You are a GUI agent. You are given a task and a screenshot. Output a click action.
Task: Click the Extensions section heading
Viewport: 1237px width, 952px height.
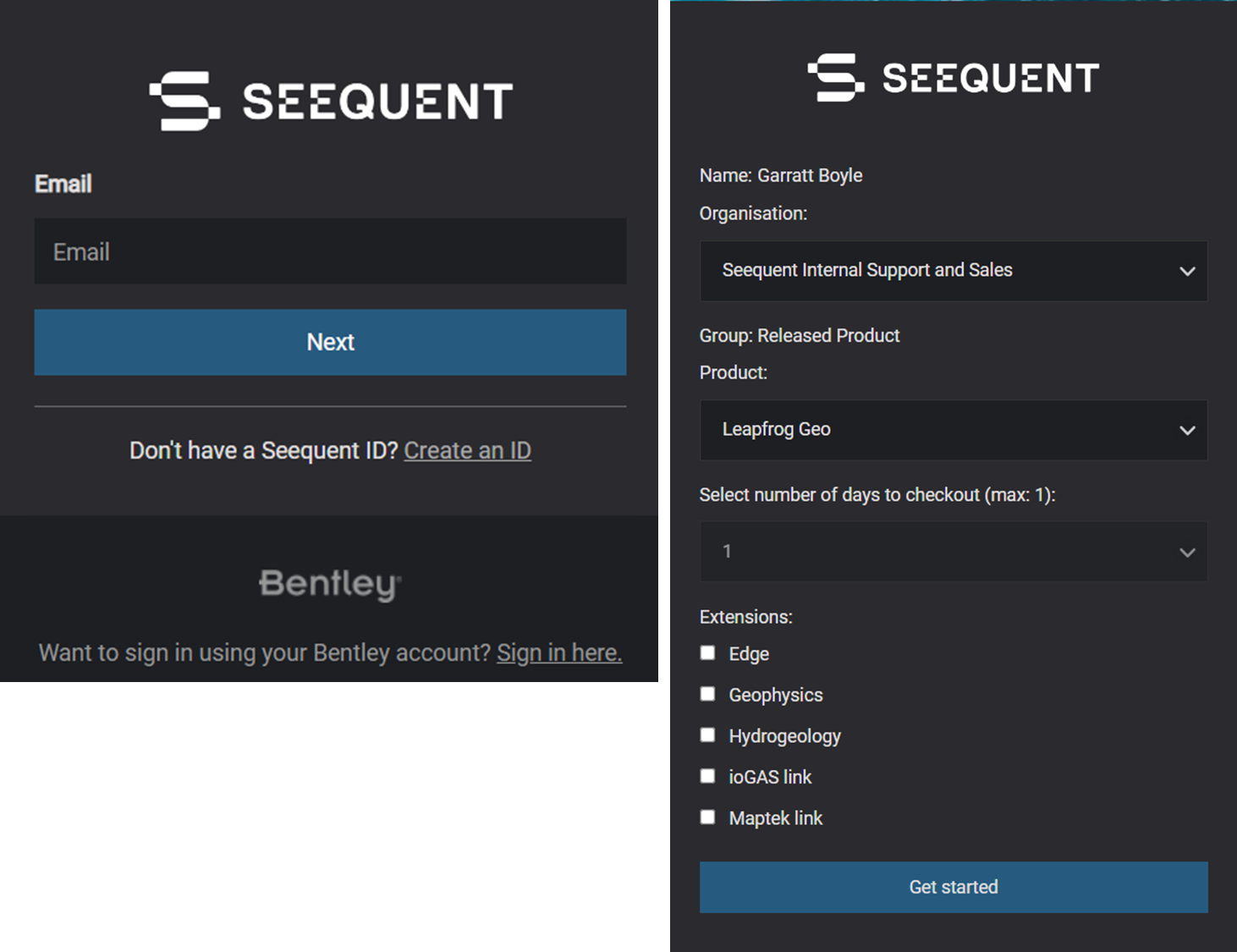pos(745,617)
